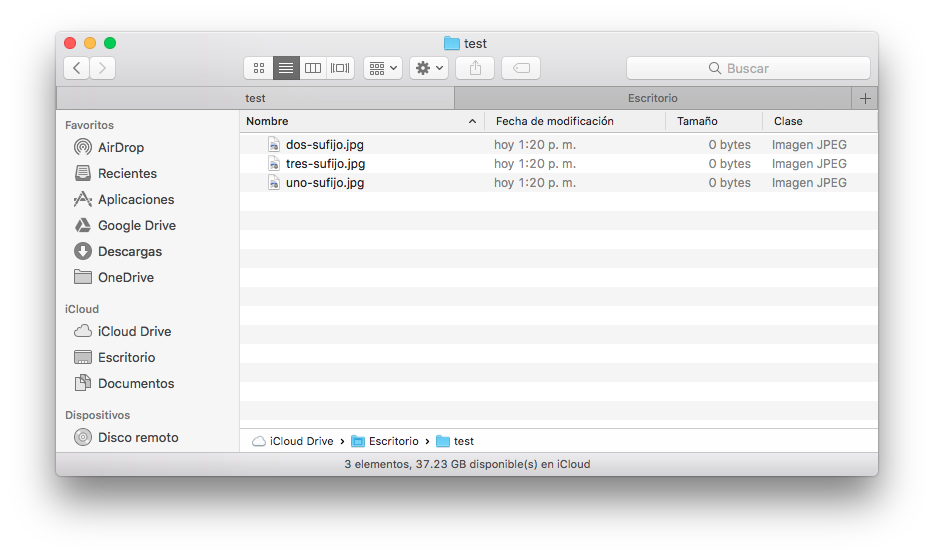Minimize the window with yellow button
This screenshot has height=556, width=934.
(90, 43)
